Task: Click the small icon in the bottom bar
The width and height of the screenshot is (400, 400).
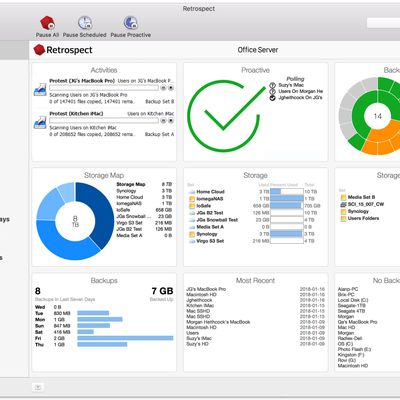Action: coord(38,387)
